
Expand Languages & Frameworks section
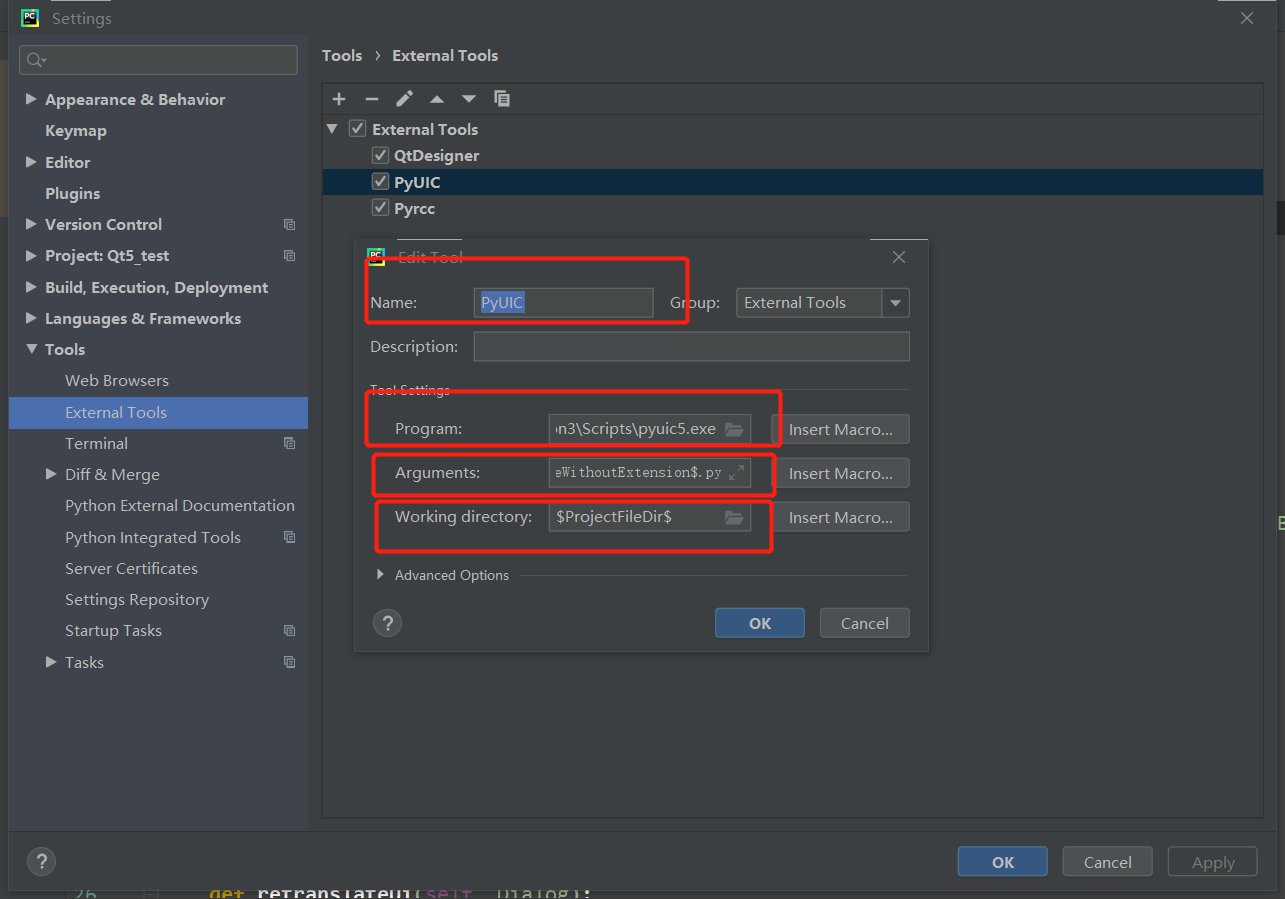click(31, 318)
